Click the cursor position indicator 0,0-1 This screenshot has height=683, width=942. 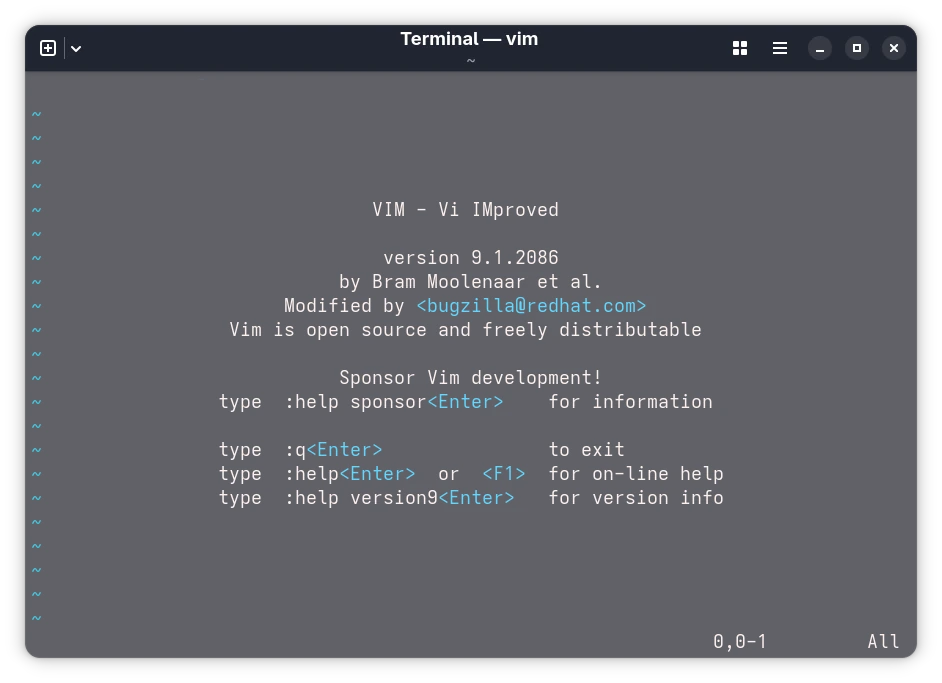(740, 641)
